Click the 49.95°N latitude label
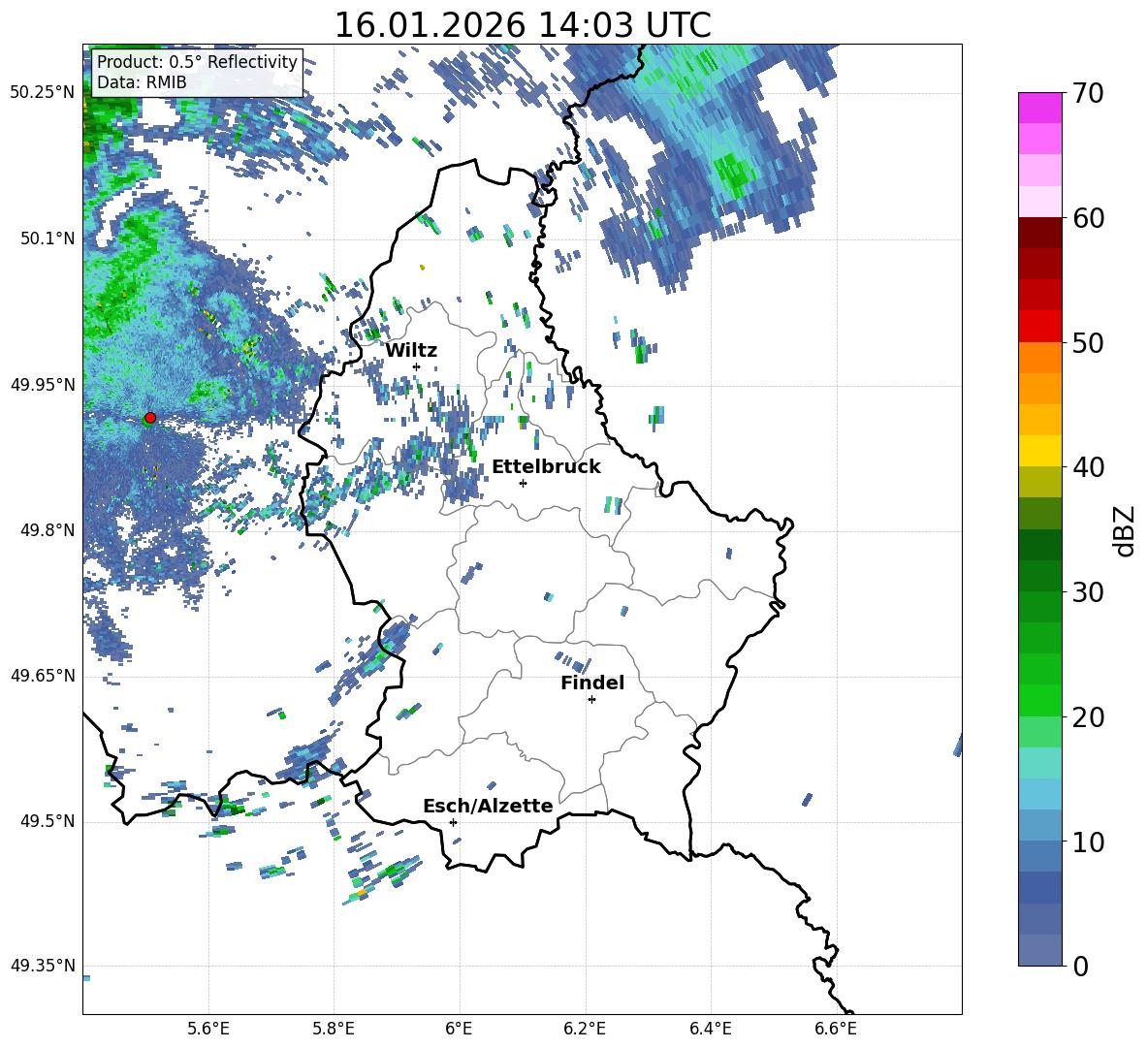Image resolution: width=1148 pixels, height=1048 pixels. [x=43, y=384]
